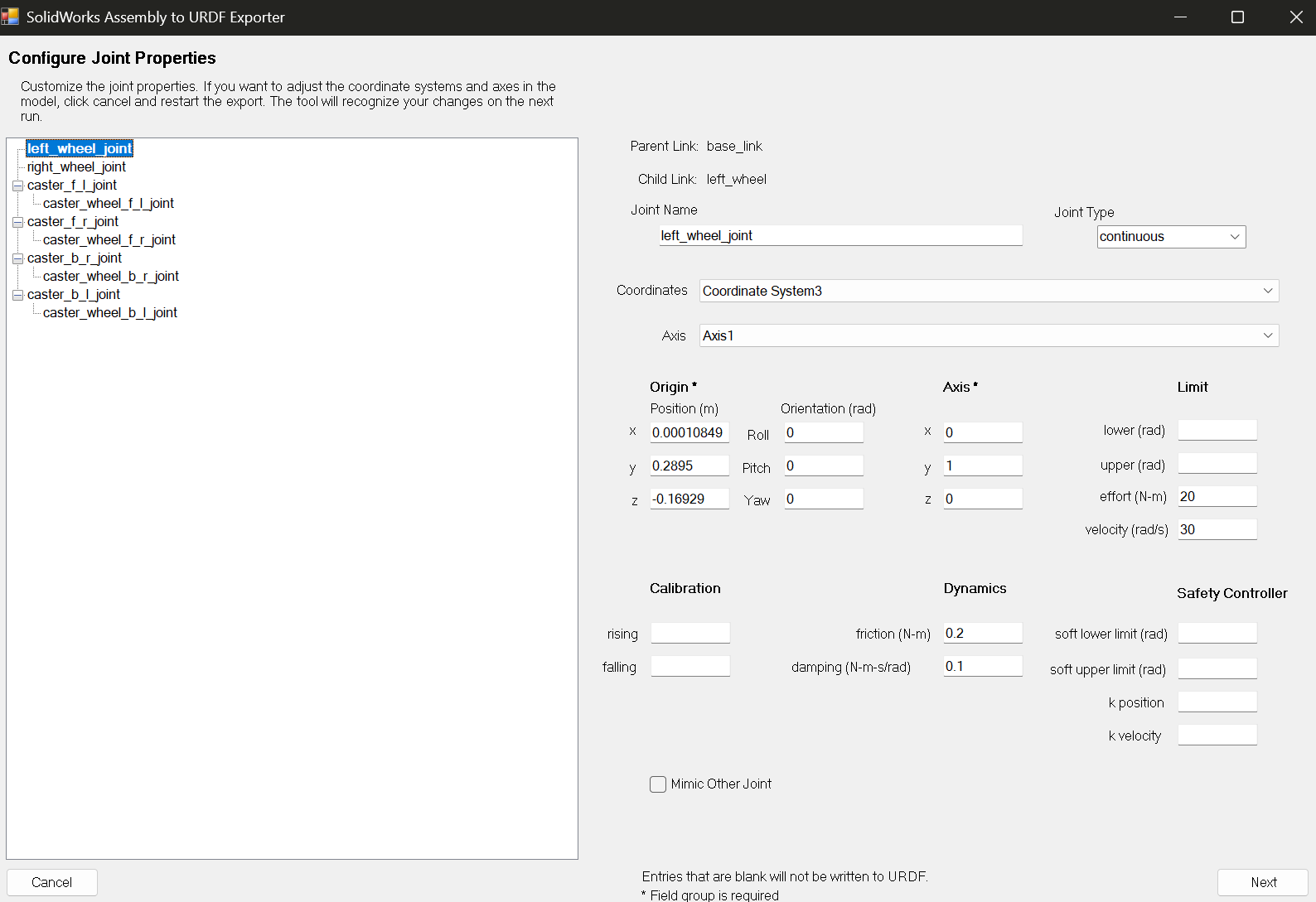This screenshot has width=1316, height=902.
Task: Click the lower (rad) limit field
Action: click(x=1217, y=430)
